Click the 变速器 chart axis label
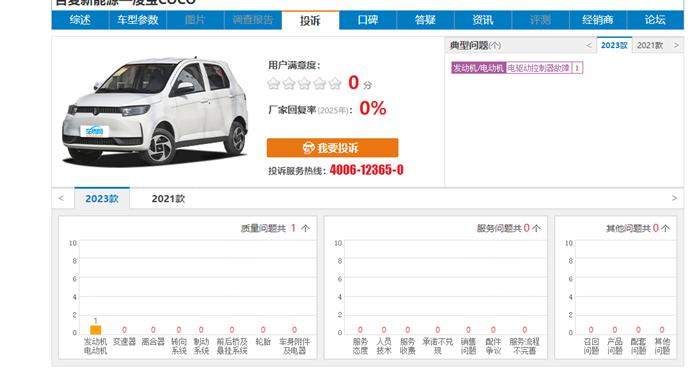Image resolution: width=700 pixels, height=372 pixels. [124, 342]
